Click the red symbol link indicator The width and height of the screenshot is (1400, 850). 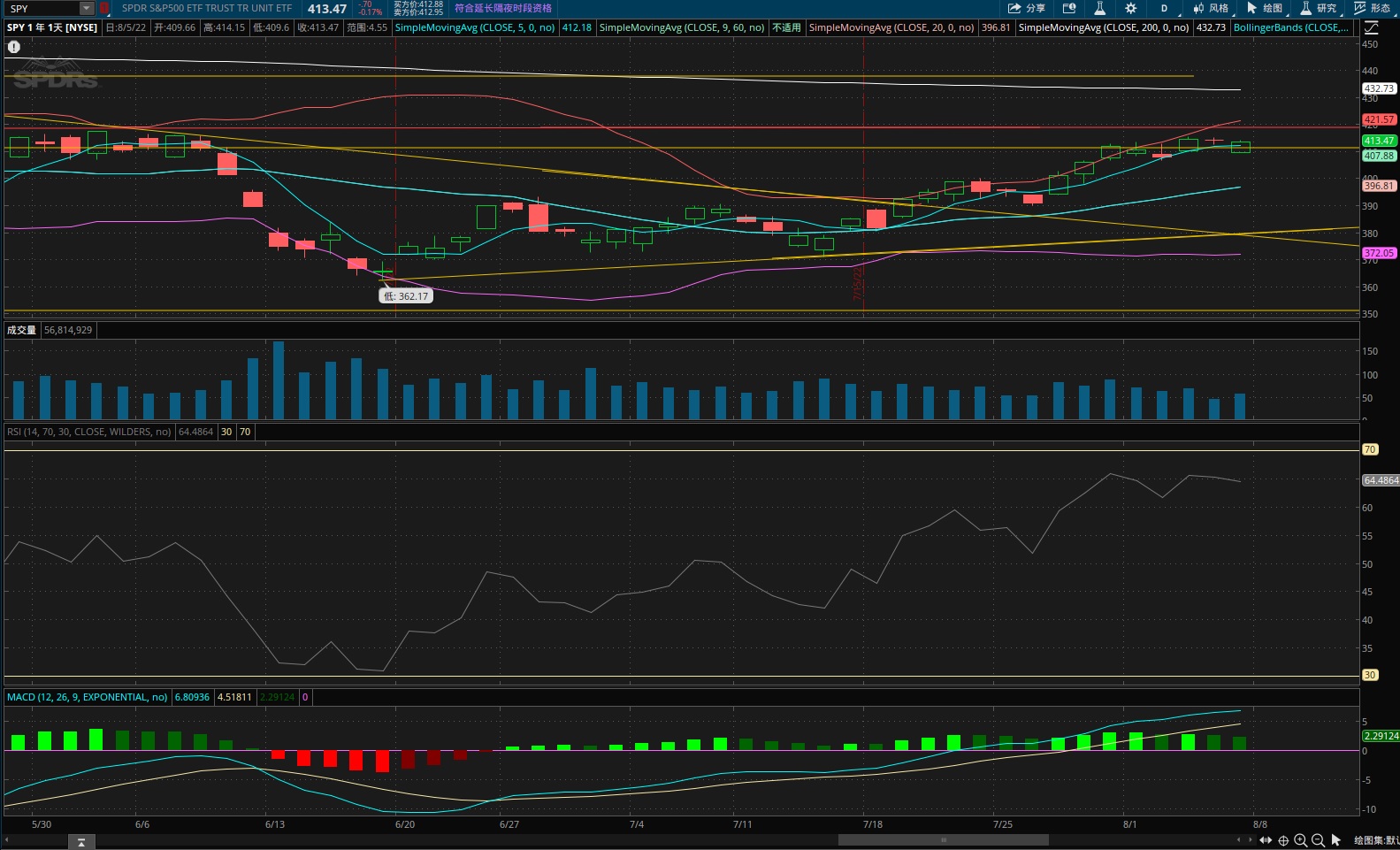104,8
